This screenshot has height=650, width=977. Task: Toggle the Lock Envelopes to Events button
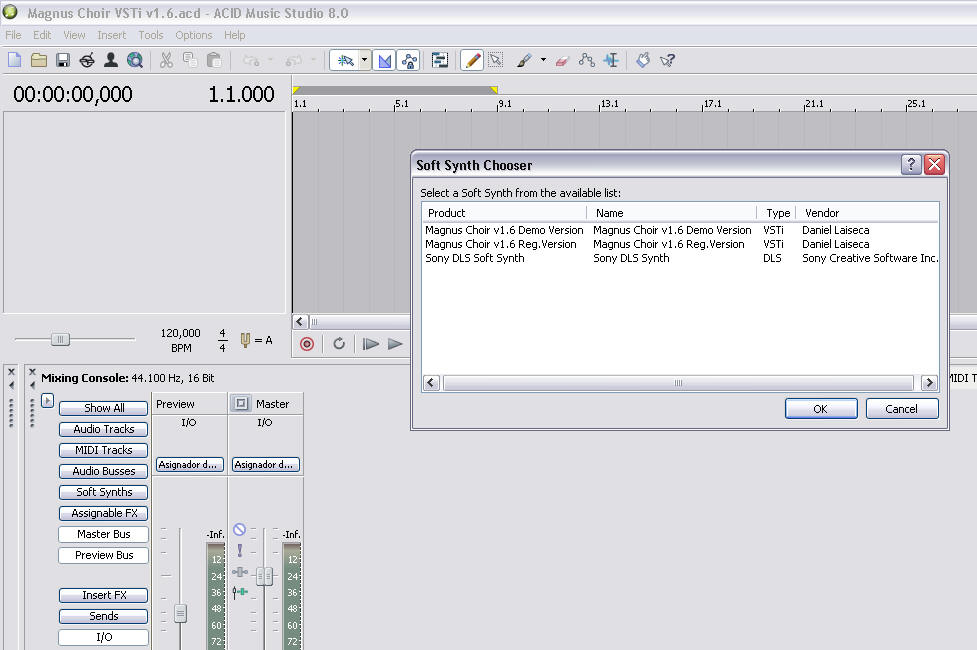[409, 60]
